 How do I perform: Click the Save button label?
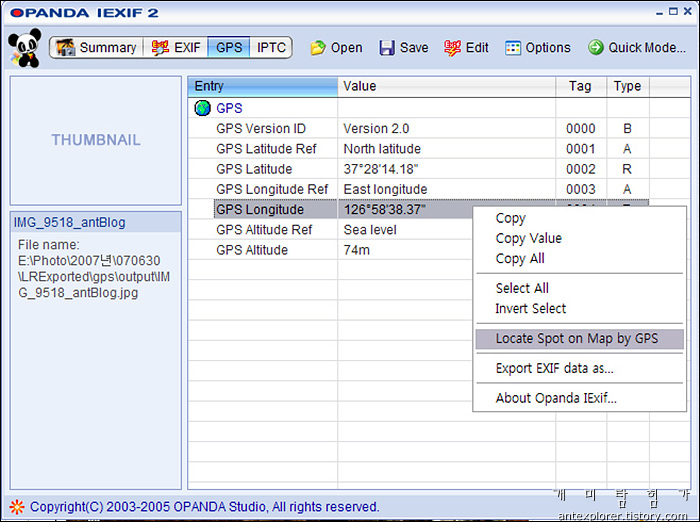click(x=414, y=48)
